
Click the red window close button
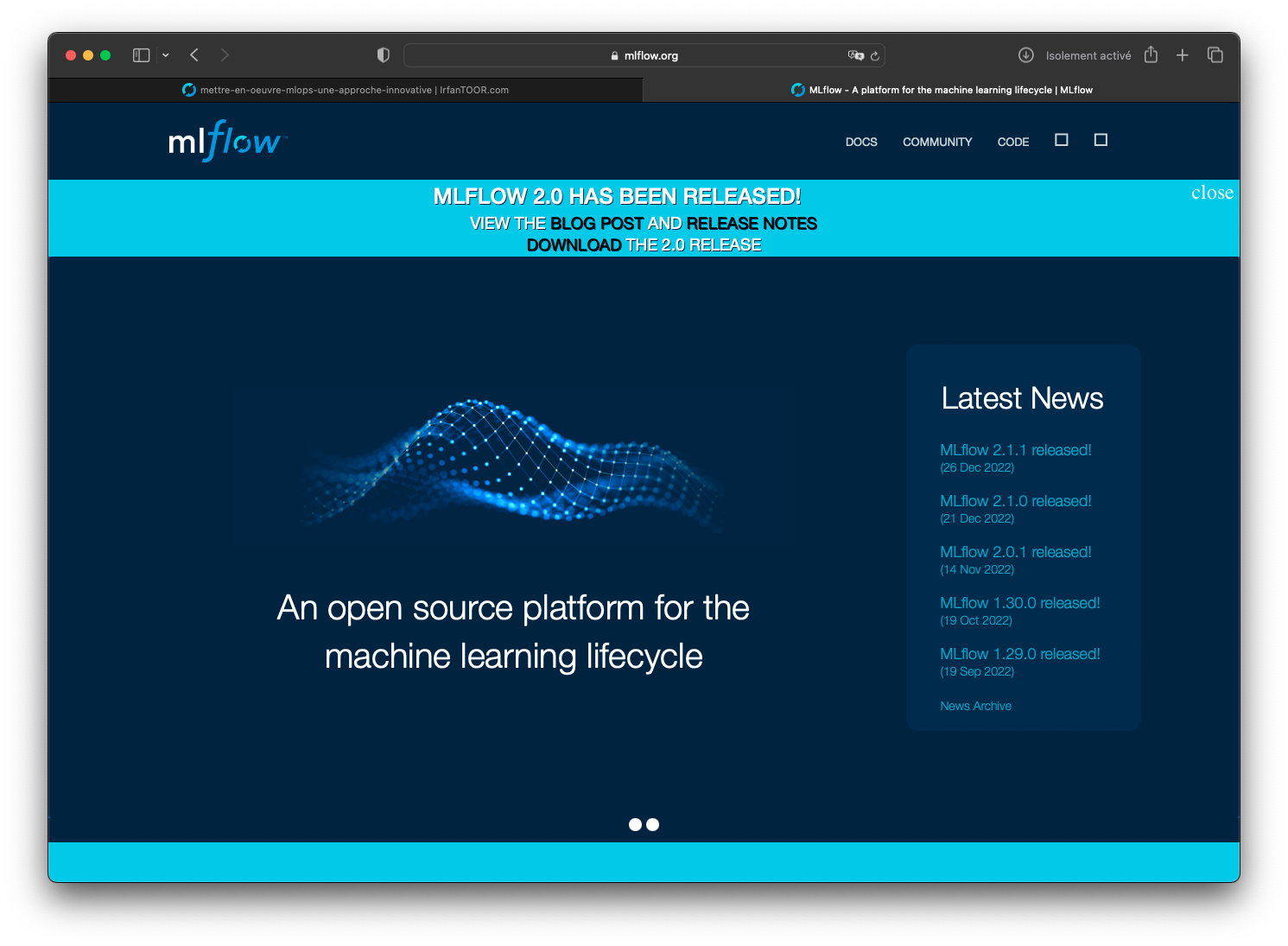click(71, 55)
